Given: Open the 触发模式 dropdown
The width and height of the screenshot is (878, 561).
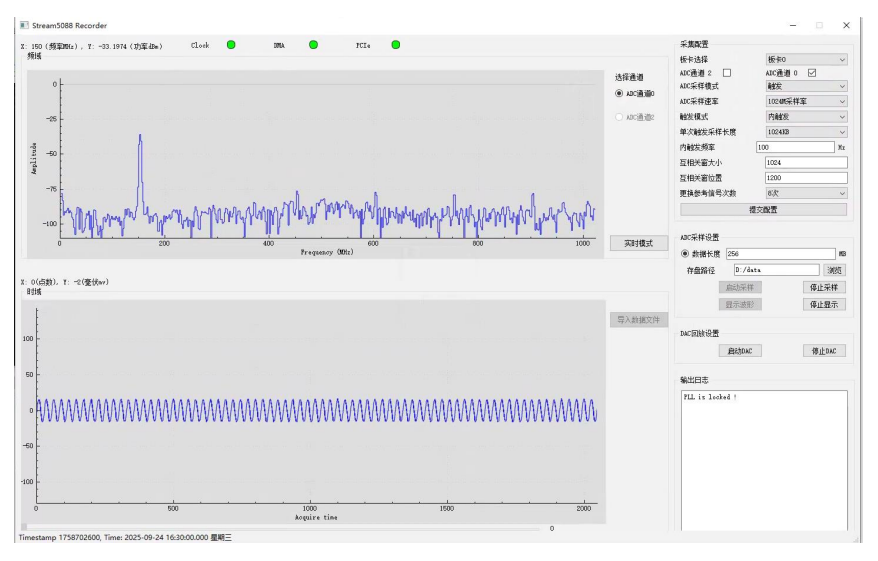Looking at the screenshot, I should point(806,117).
